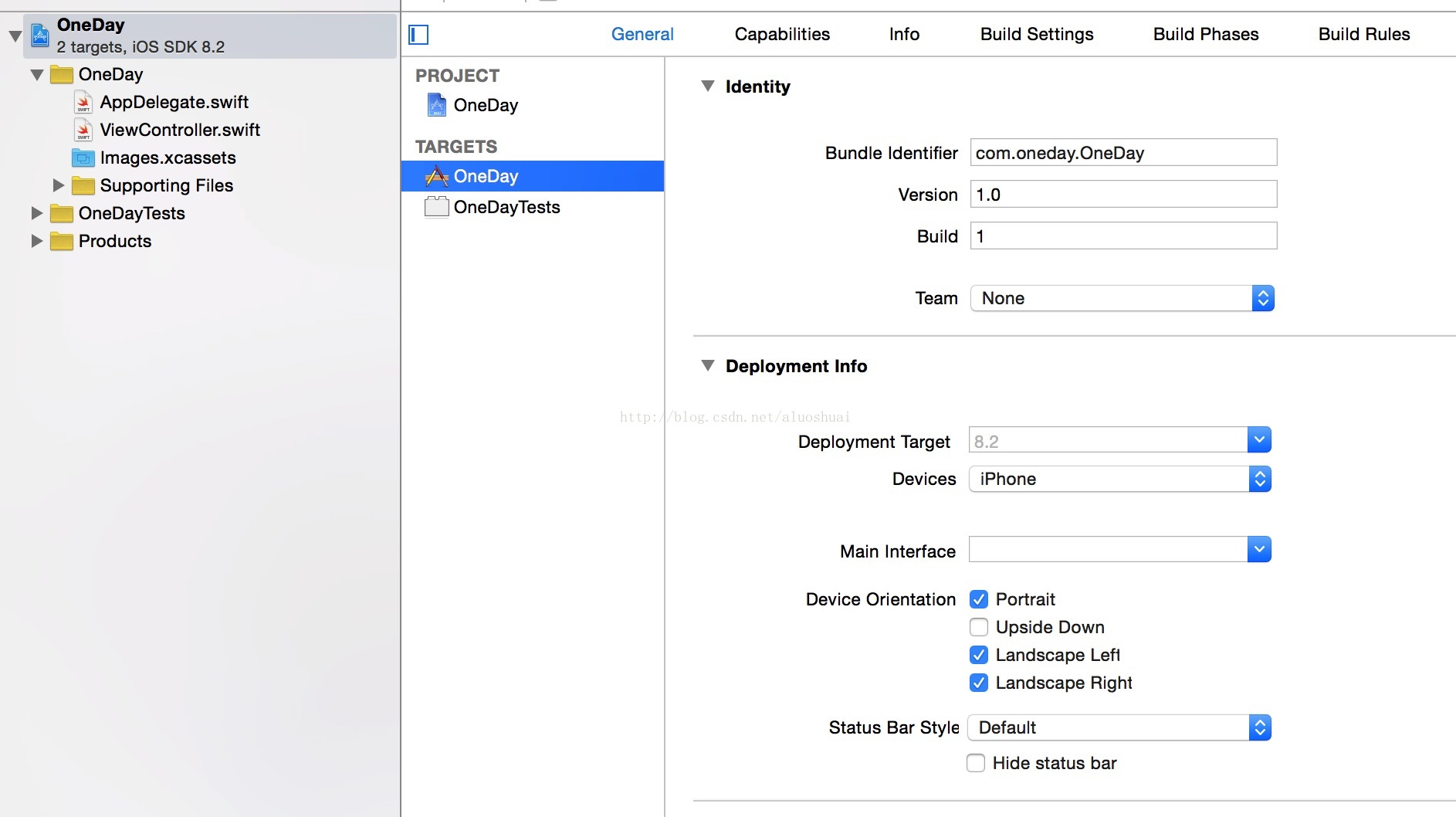1456x817 pixels.
Task: Collapse the Deployment Info section
Action: click(707, 366)
